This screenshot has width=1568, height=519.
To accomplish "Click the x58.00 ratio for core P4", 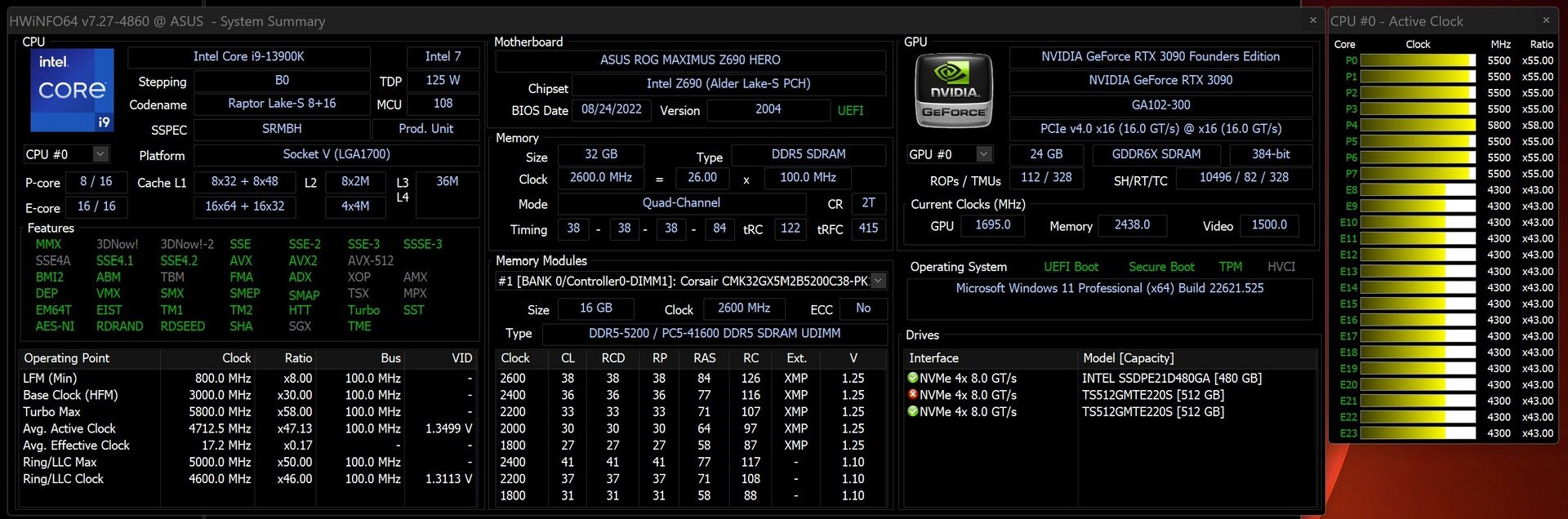I will point(1537,126).
